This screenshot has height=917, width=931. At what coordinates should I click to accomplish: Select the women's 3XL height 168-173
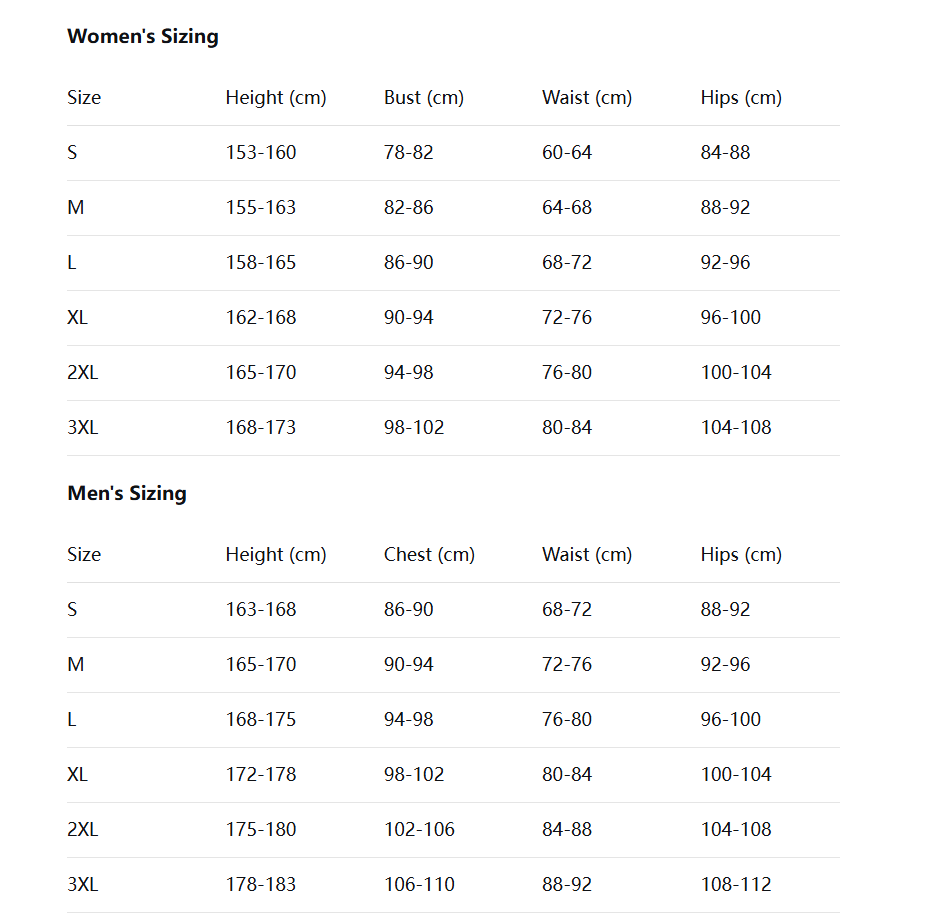click(x=261, y=428)
